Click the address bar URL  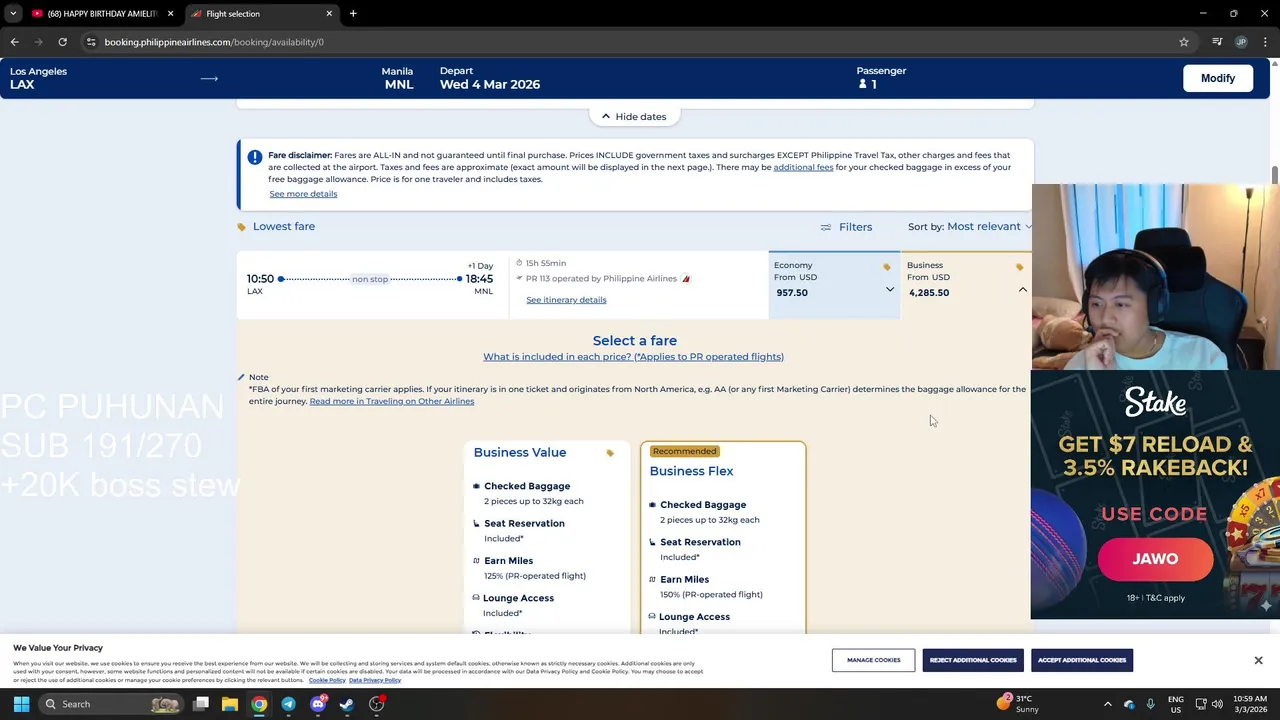click(x=214, y=42)
